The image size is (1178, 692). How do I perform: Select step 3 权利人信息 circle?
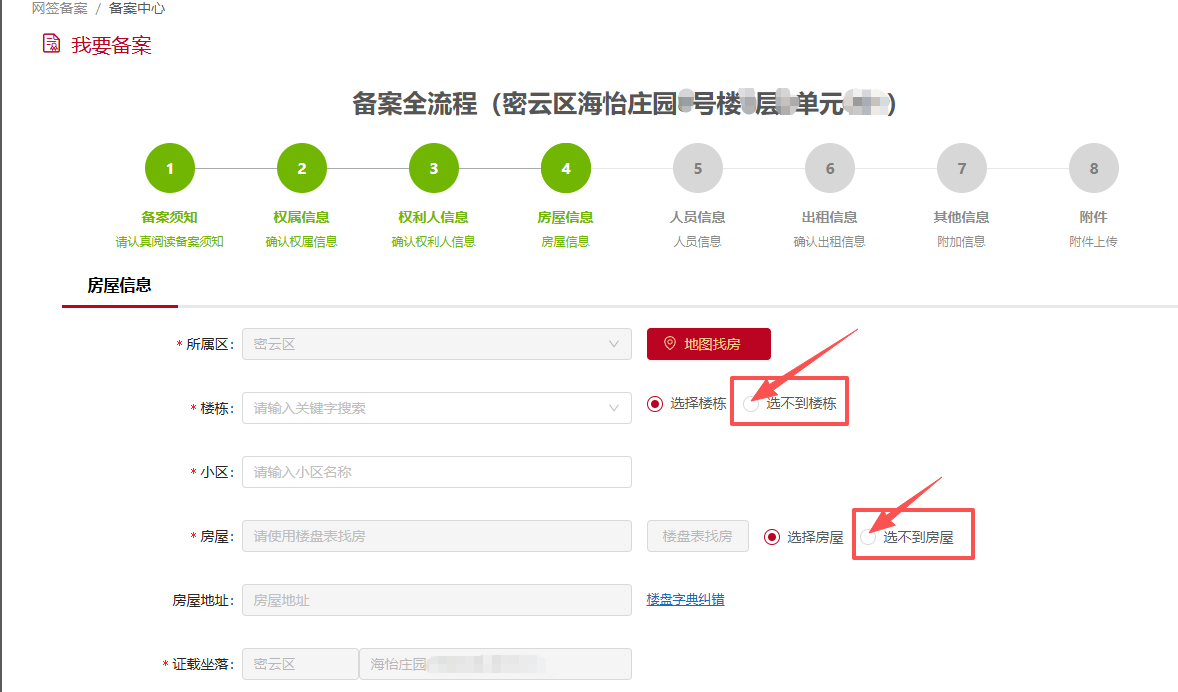433,168
